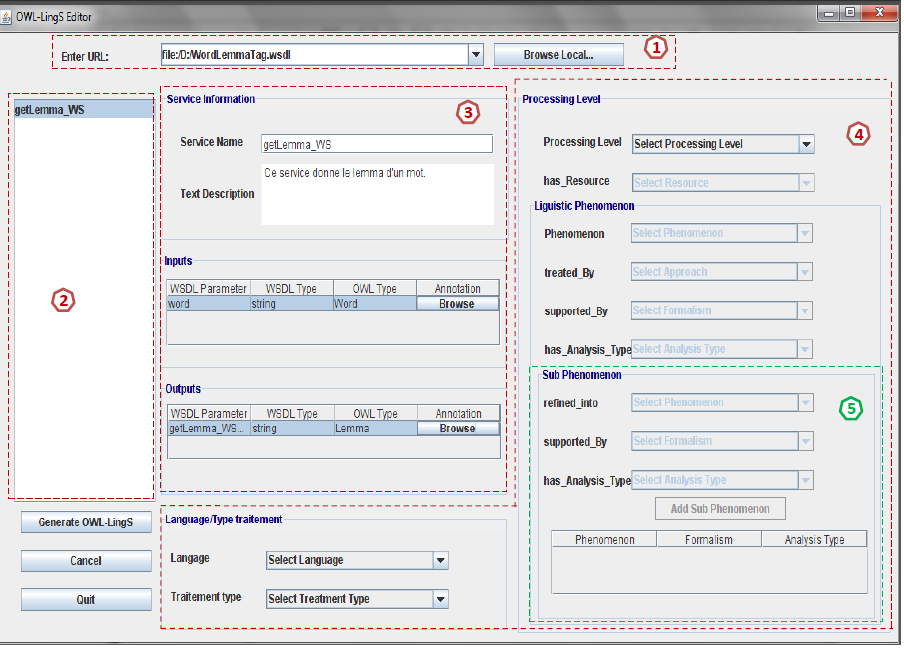Minimize the OWL-LingS Editor window

[829, 13]
